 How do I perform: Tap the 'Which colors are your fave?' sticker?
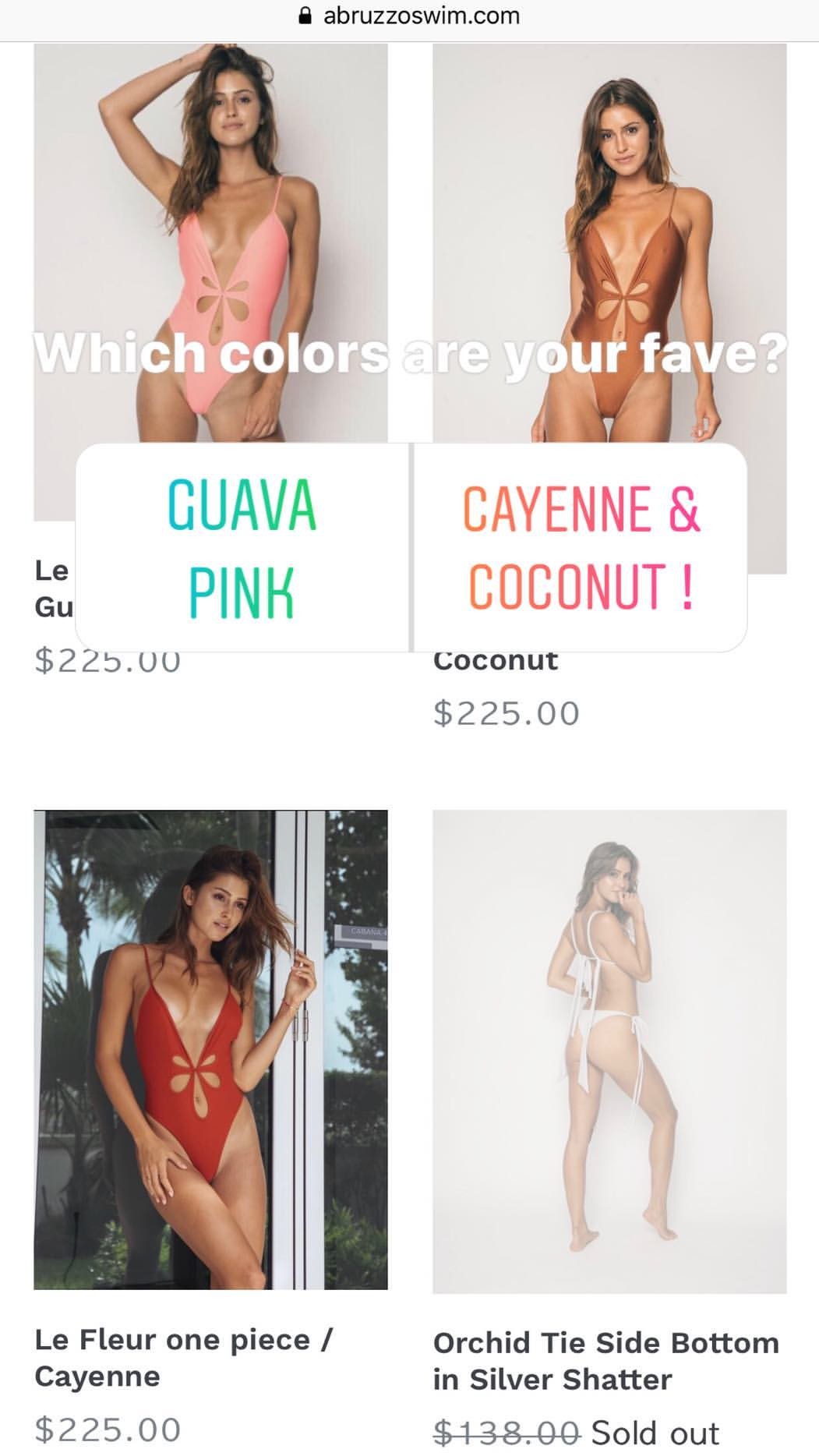pos(410,354)
